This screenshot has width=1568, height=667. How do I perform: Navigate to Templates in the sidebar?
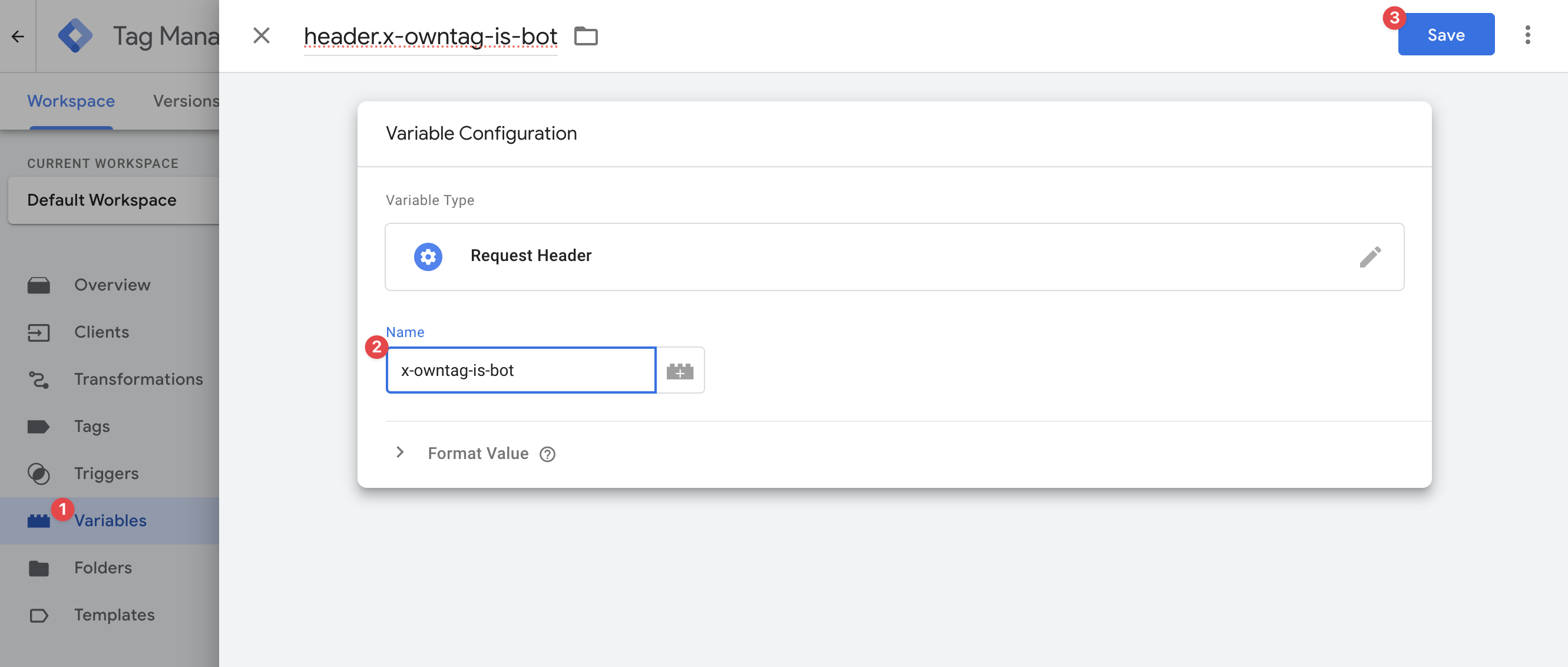(114, 615)
